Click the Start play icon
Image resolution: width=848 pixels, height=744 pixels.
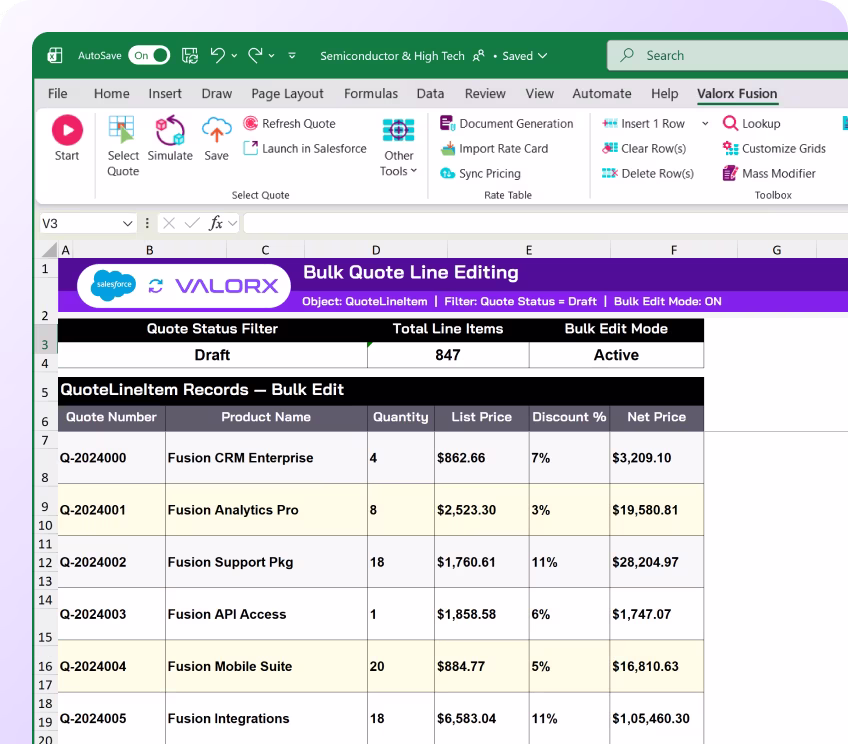[x=67, y=130]
